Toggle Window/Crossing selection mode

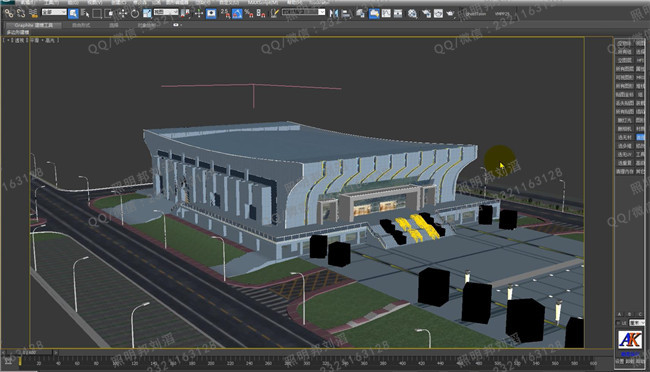[x=109, y=13]
